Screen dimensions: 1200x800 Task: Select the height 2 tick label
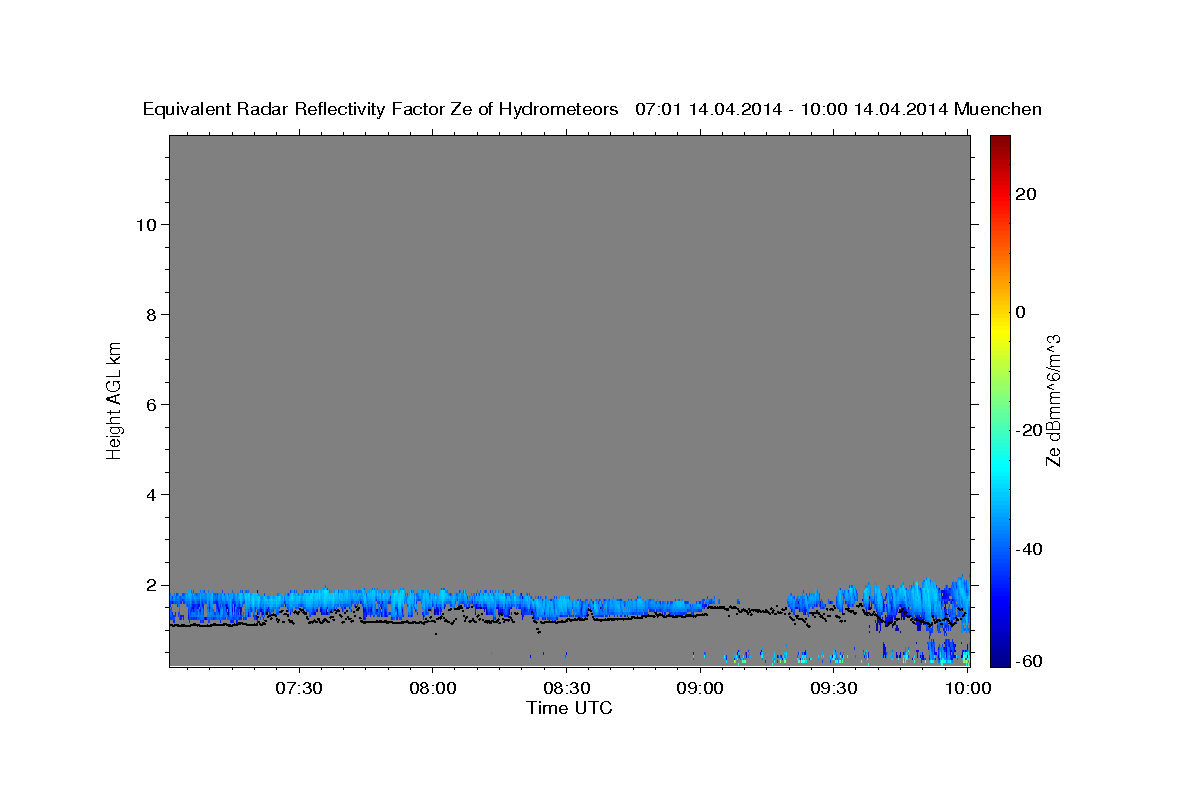pyautogui.click(x=152, y=585)
